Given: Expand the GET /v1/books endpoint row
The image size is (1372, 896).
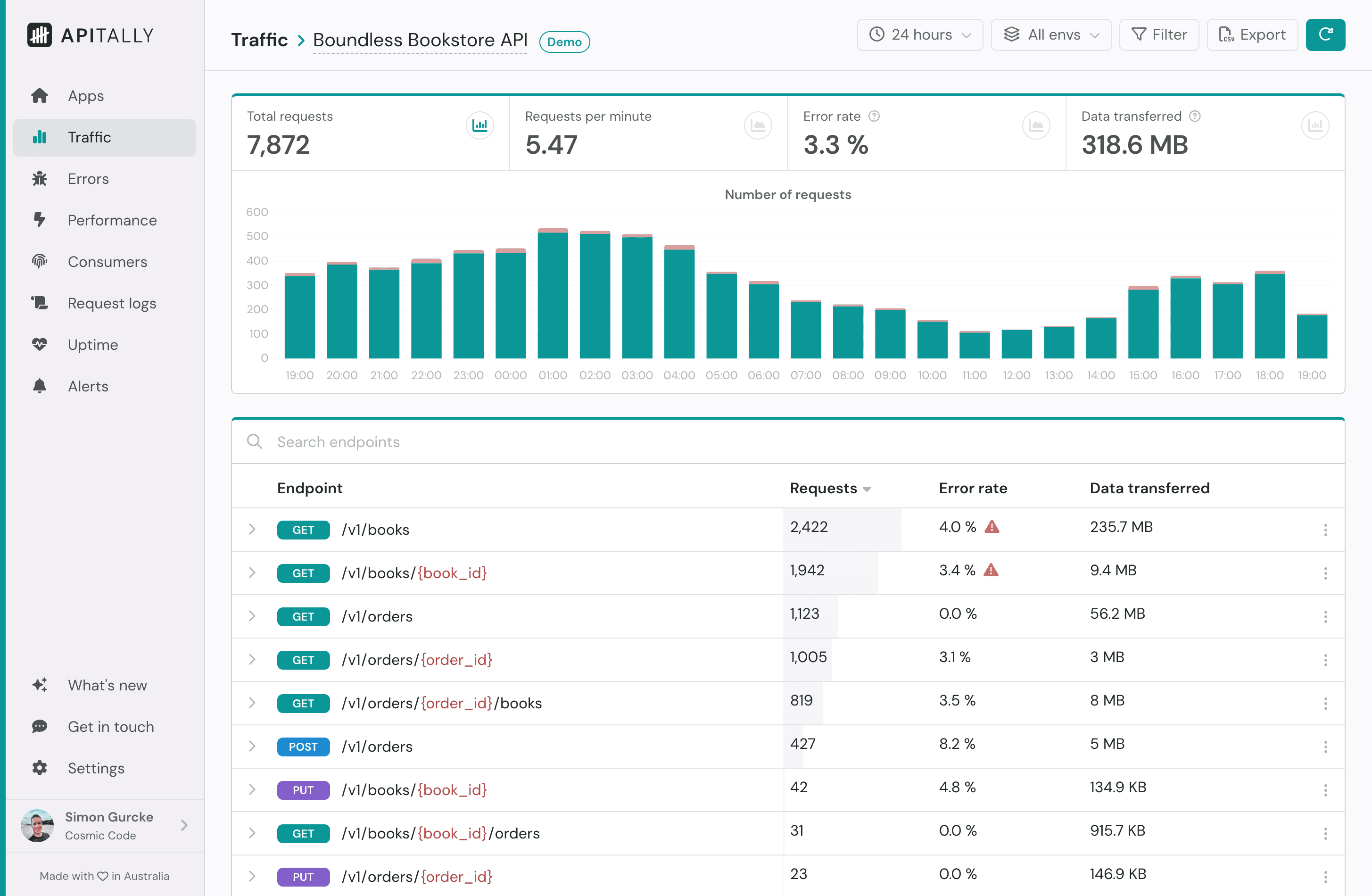Looking at the screenshot, I should [x=252, y=529].
